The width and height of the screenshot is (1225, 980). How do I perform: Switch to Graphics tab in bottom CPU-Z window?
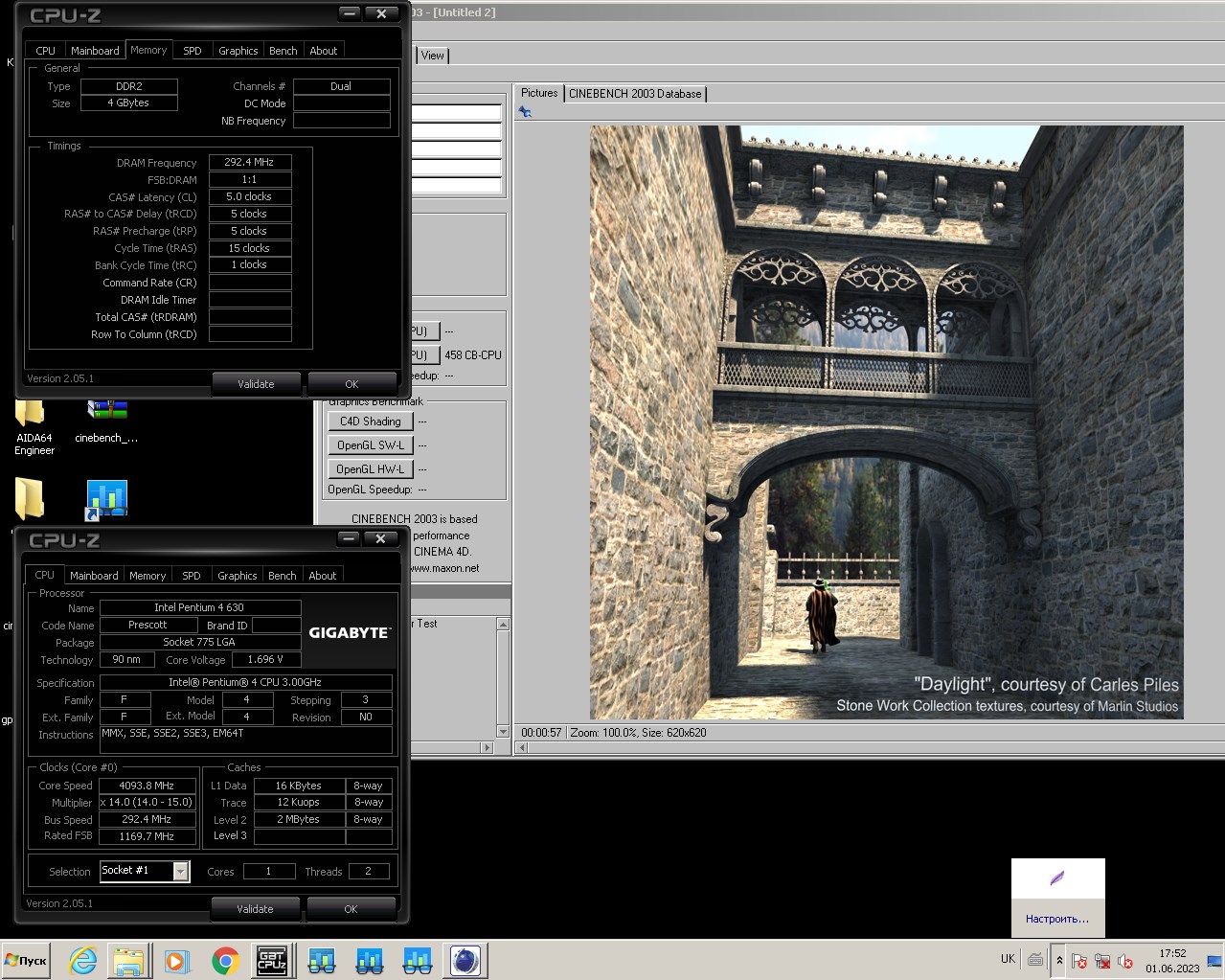point(238,576)
